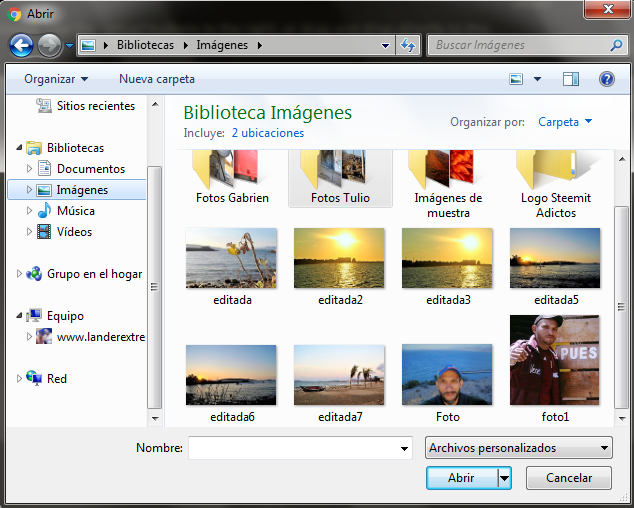Click the Refresh button beside address bar
Screen dimensions: 634x508
click(x=408, y=45)
